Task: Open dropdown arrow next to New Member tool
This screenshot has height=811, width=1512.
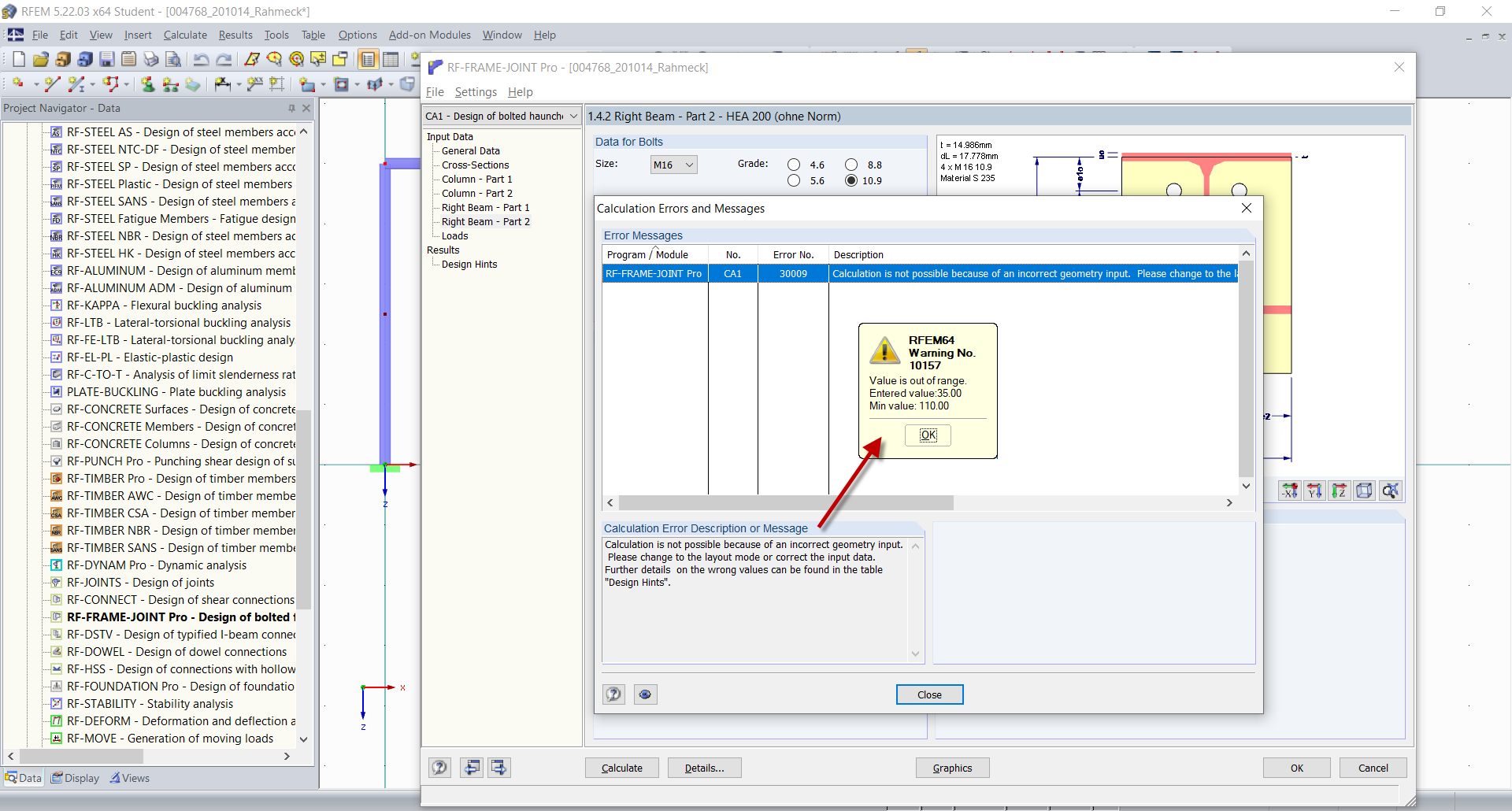Action: coord(93,84)
